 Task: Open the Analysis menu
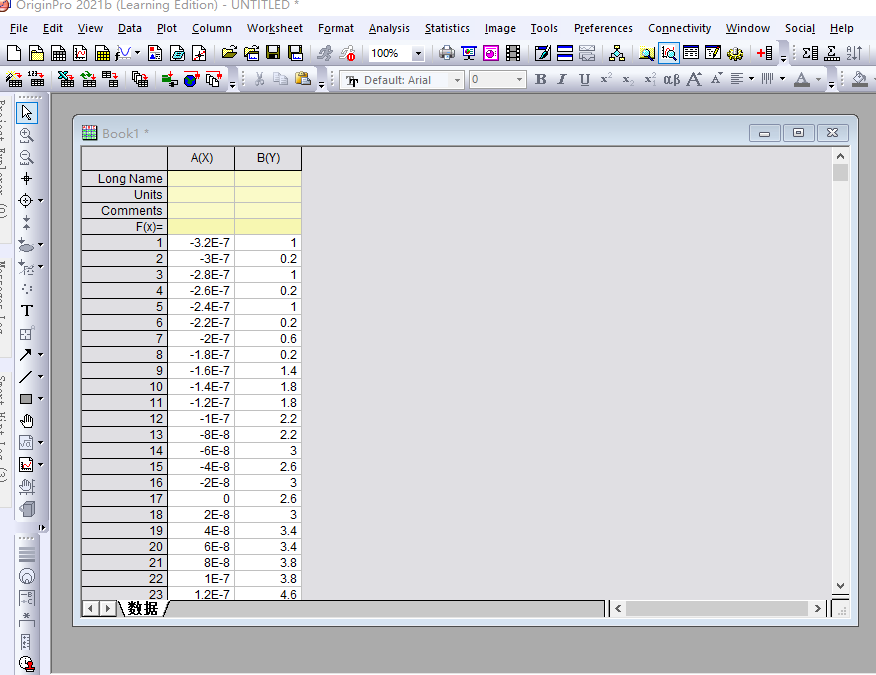click(389, 28)
